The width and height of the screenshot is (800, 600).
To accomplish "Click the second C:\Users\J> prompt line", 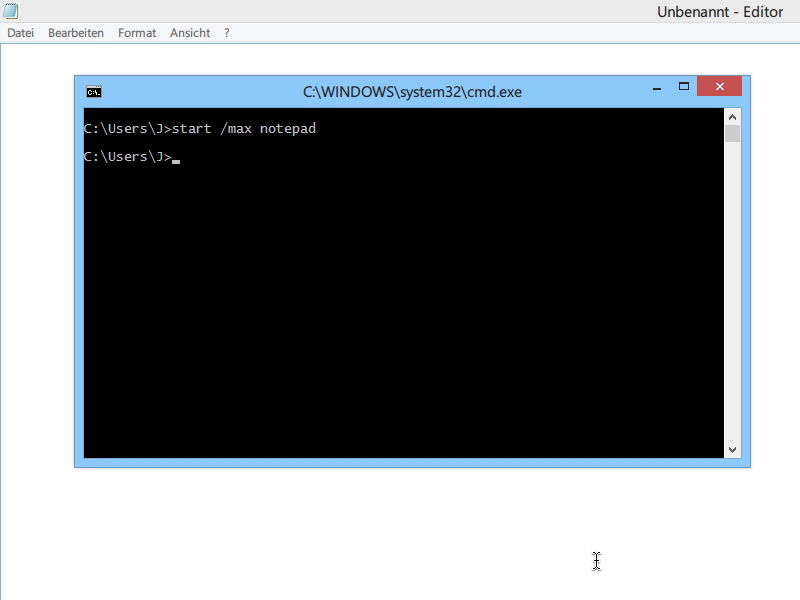I will pyautogui.click(x=132, y=156).
